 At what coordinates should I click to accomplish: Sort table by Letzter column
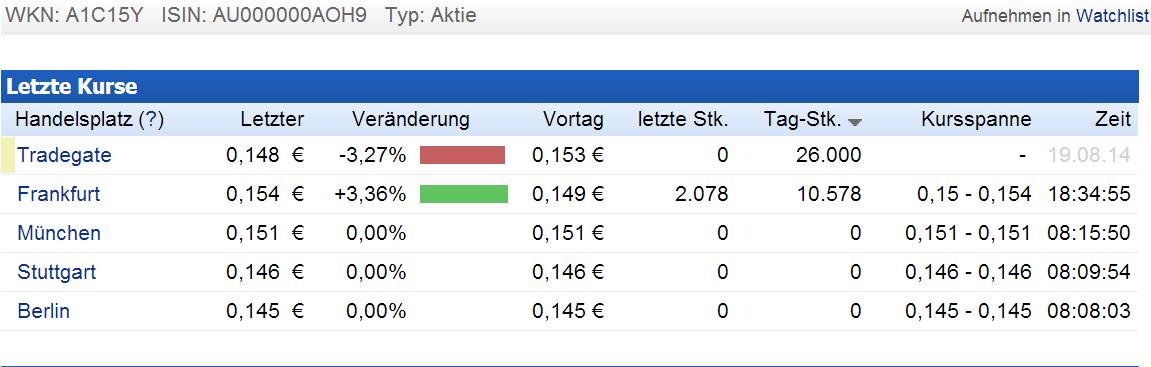(x=272, y=120)
